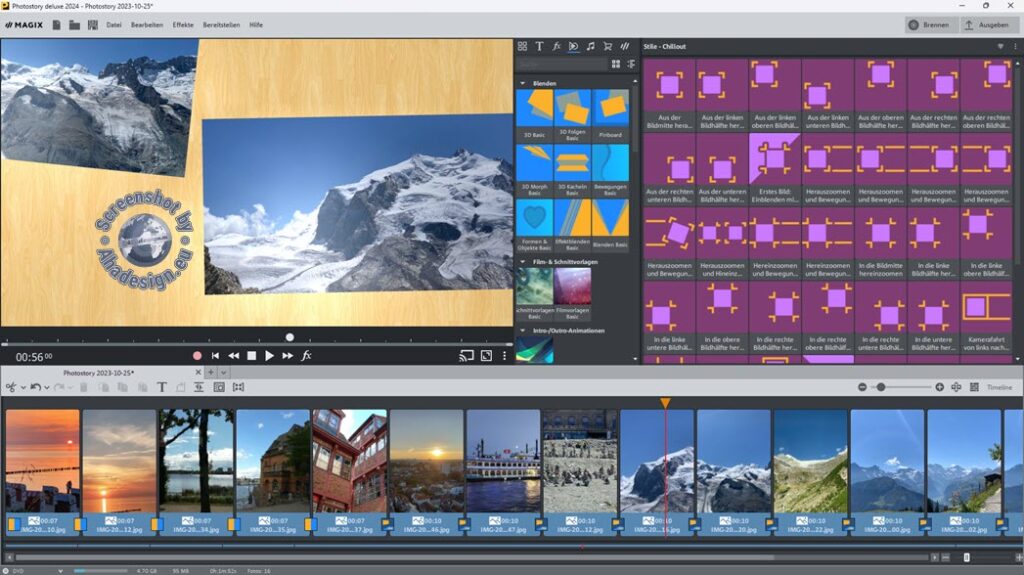Add a new project tab with plus
Image resolution: width=1024 pixels, height=575 pixels.
click(210, 372)
